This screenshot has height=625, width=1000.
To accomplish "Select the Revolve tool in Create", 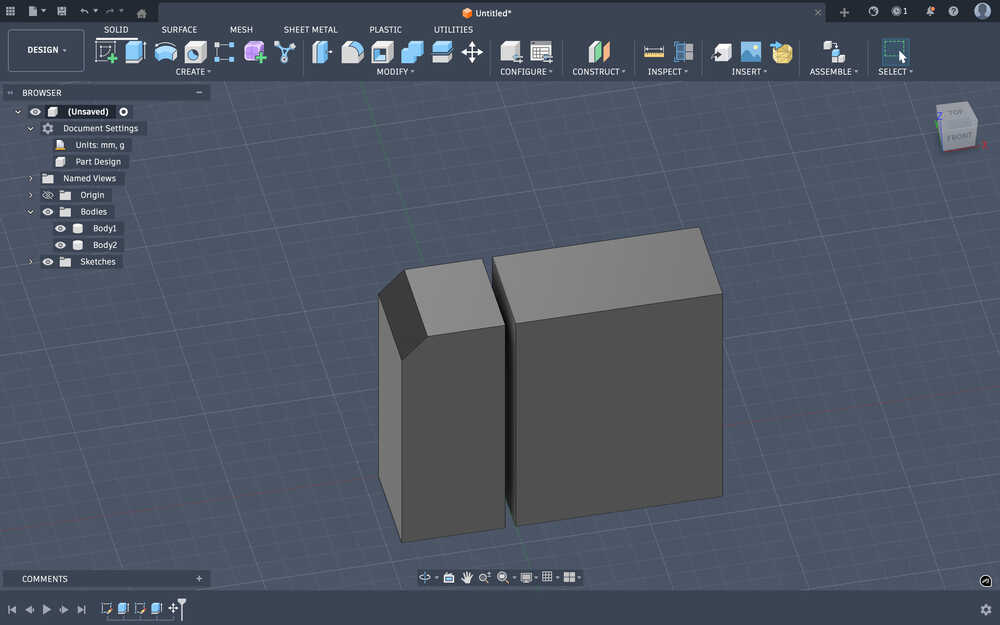I will tap(165, 51).
